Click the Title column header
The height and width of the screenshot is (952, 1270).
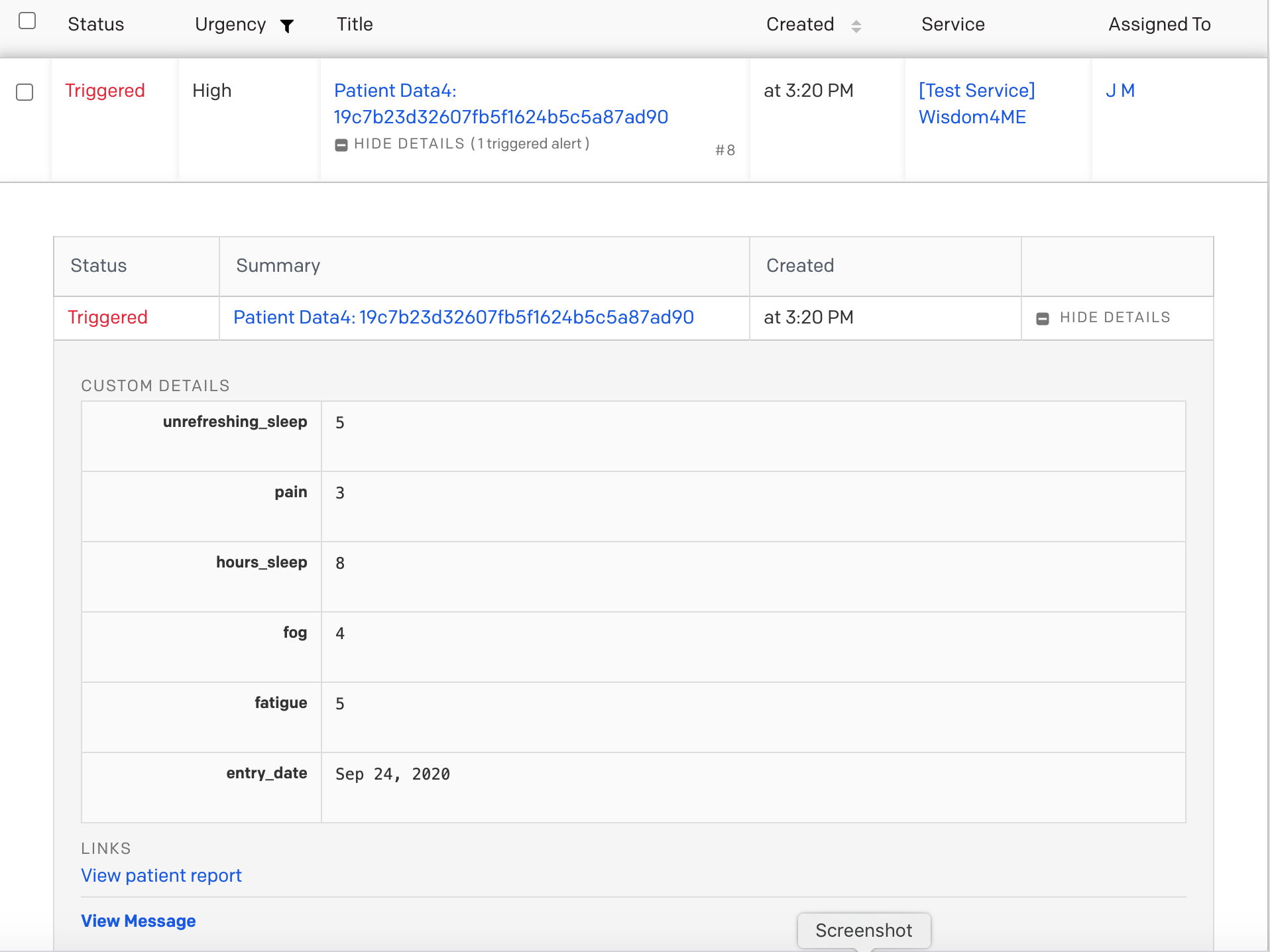click(355, 25)
